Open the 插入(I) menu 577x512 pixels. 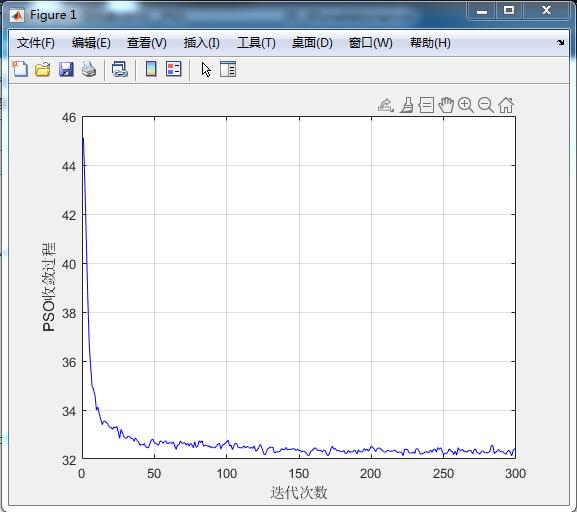[x=202, y=43]
